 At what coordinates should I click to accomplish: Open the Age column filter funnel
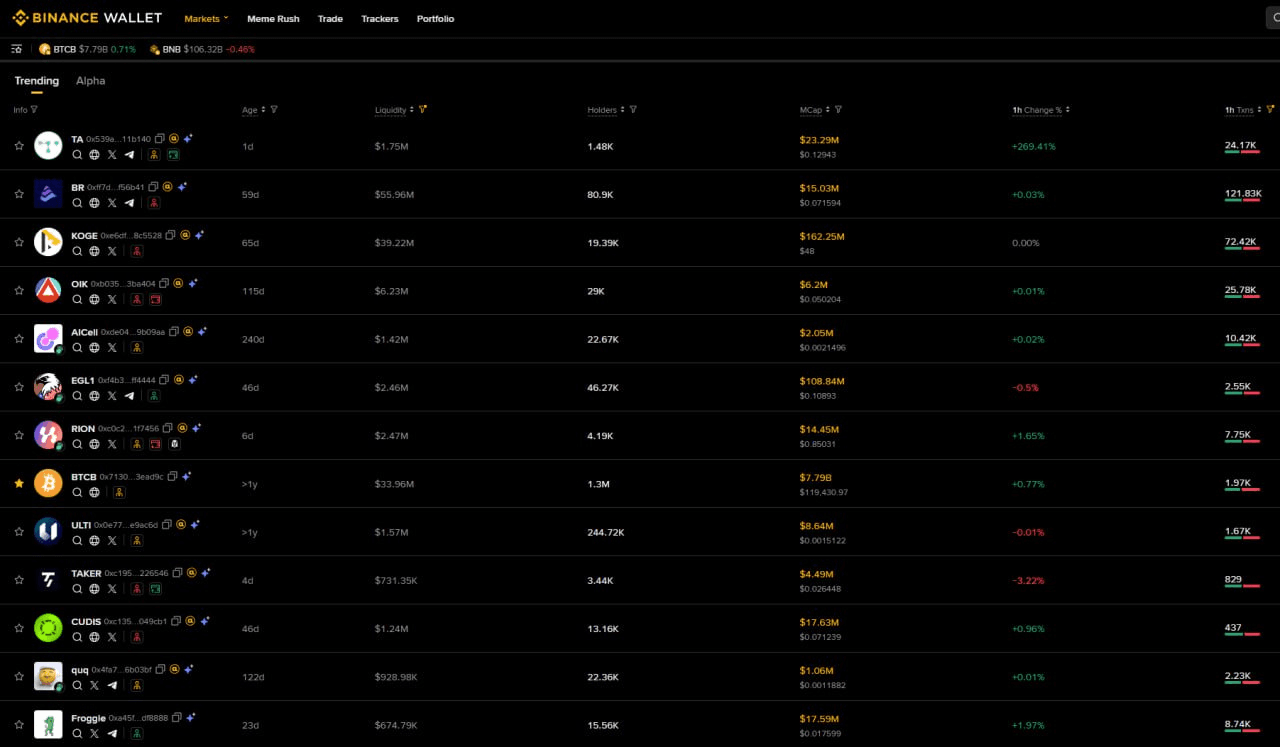274,110
